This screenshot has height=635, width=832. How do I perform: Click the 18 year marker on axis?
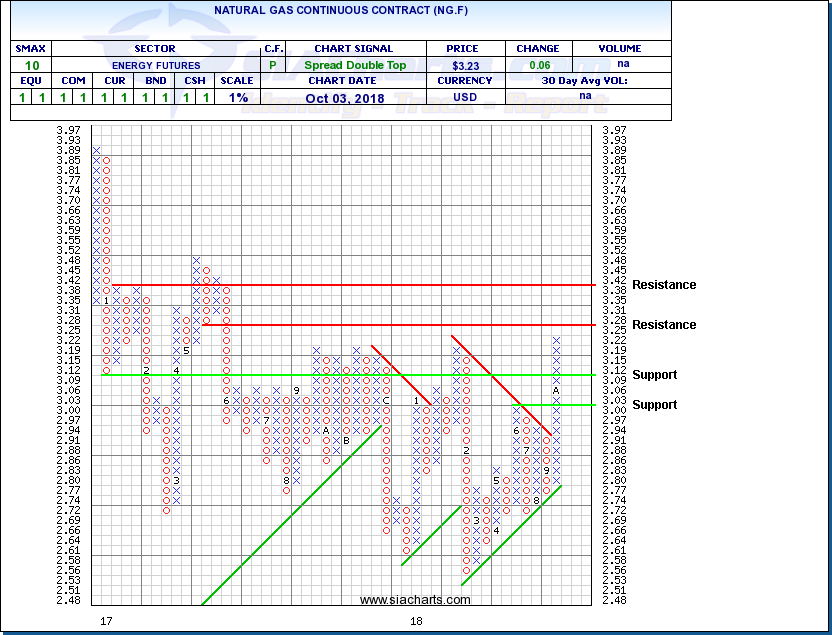click(x=415, y=622)
